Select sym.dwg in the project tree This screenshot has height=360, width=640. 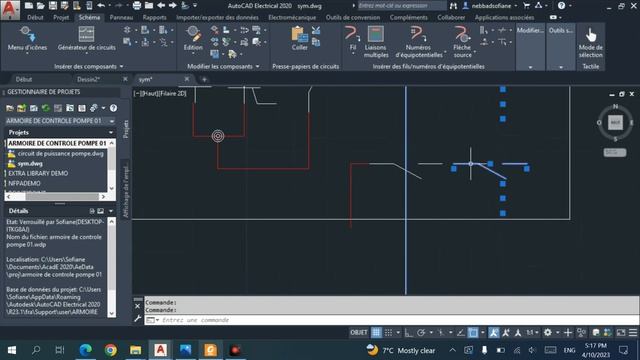[x=30, y=163]
